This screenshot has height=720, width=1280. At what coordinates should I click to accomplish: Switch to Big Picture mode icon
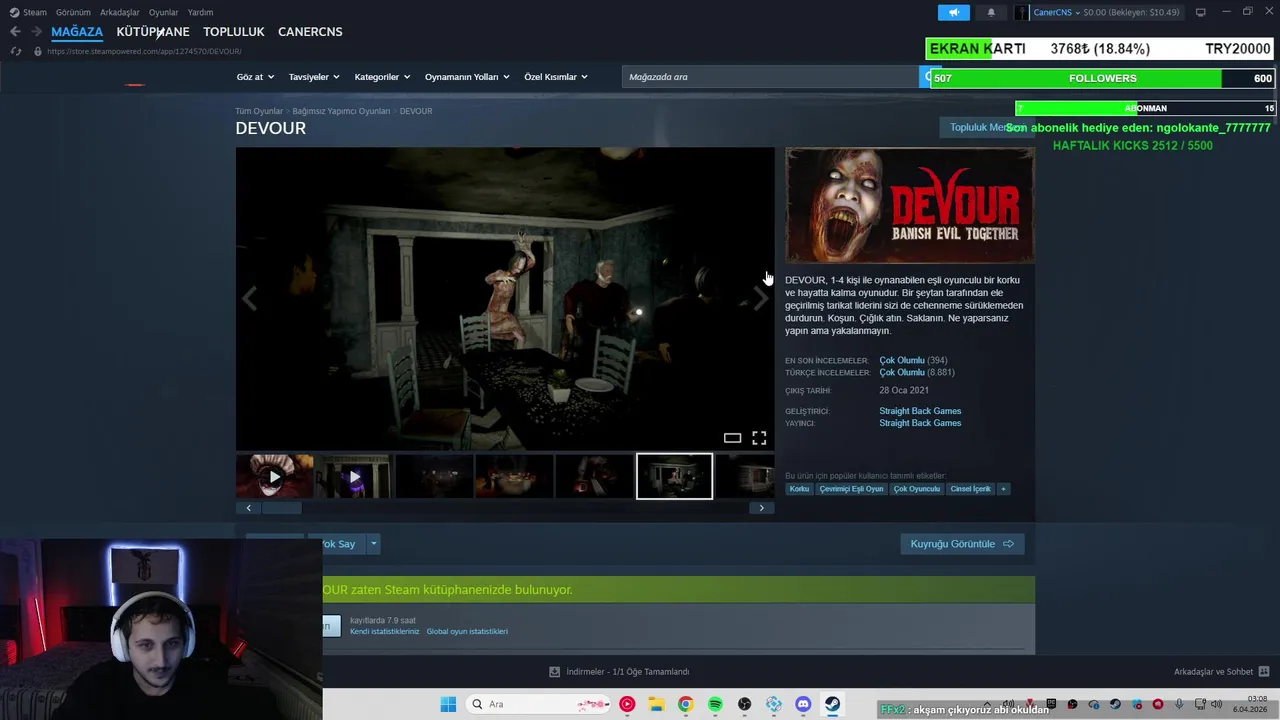[1200, 12]
